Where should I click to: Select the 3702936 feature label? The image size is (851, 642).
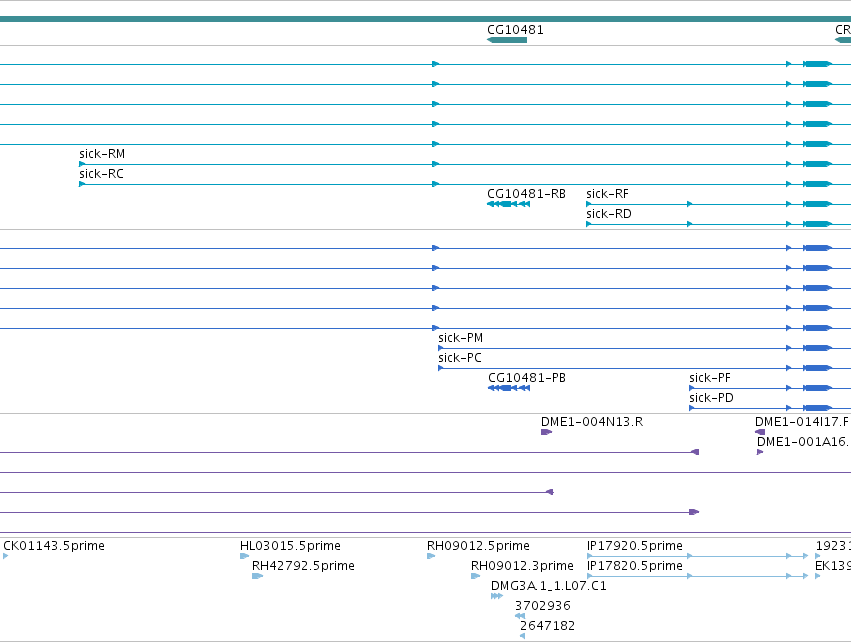[x=543, y=606]
